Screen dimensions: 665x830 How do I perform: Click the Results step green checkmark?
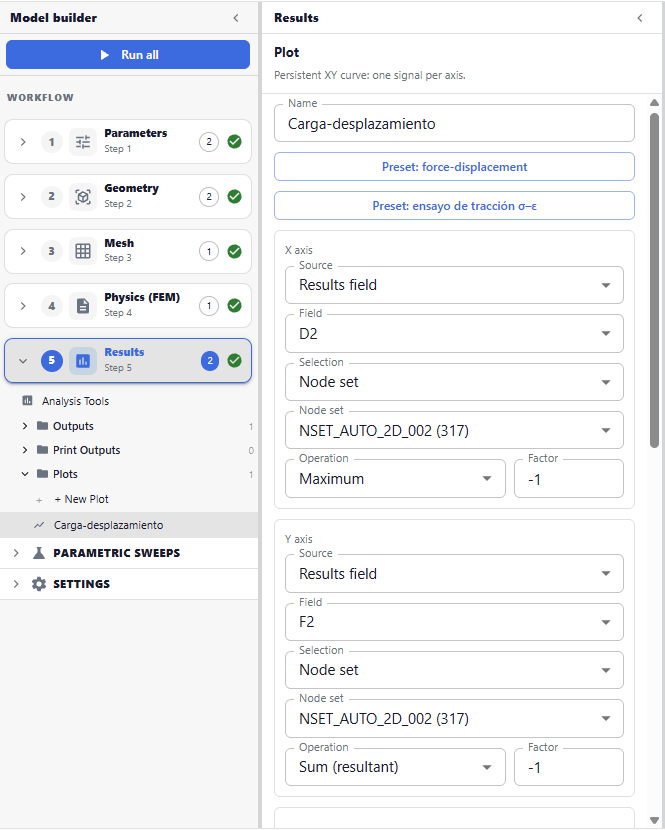click(235, 361)
